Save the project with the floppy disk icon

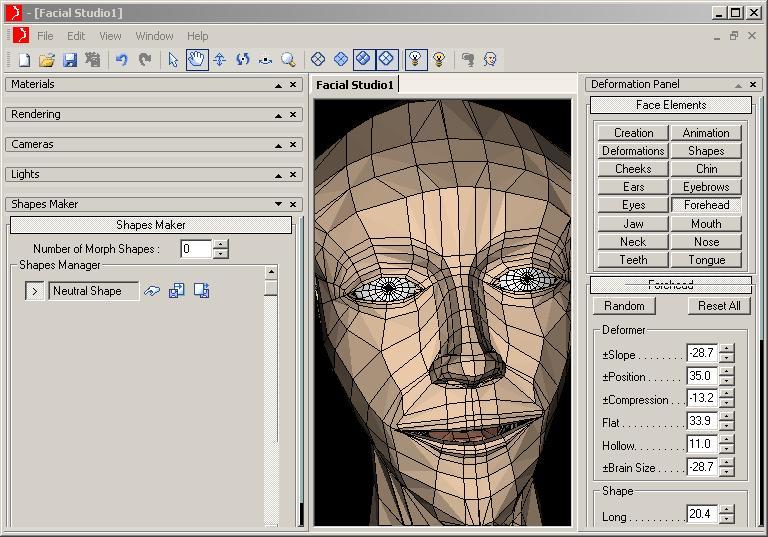[70, 60]
